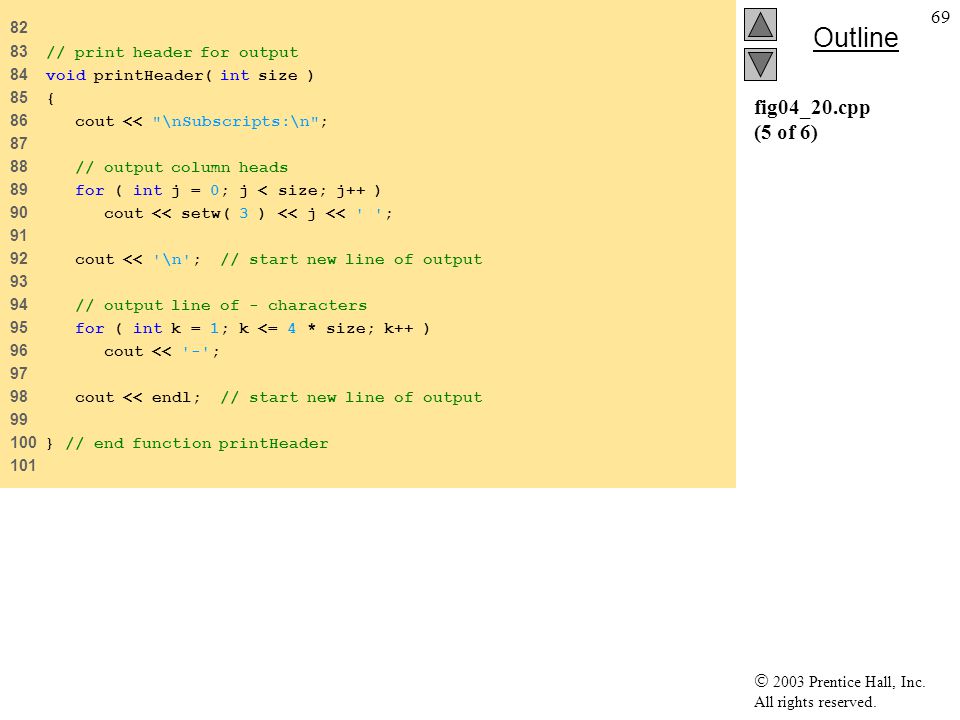Click the "\nSubscripts:\n" string literal
Viewport: 960px width, 720px height.
point(236,121)
